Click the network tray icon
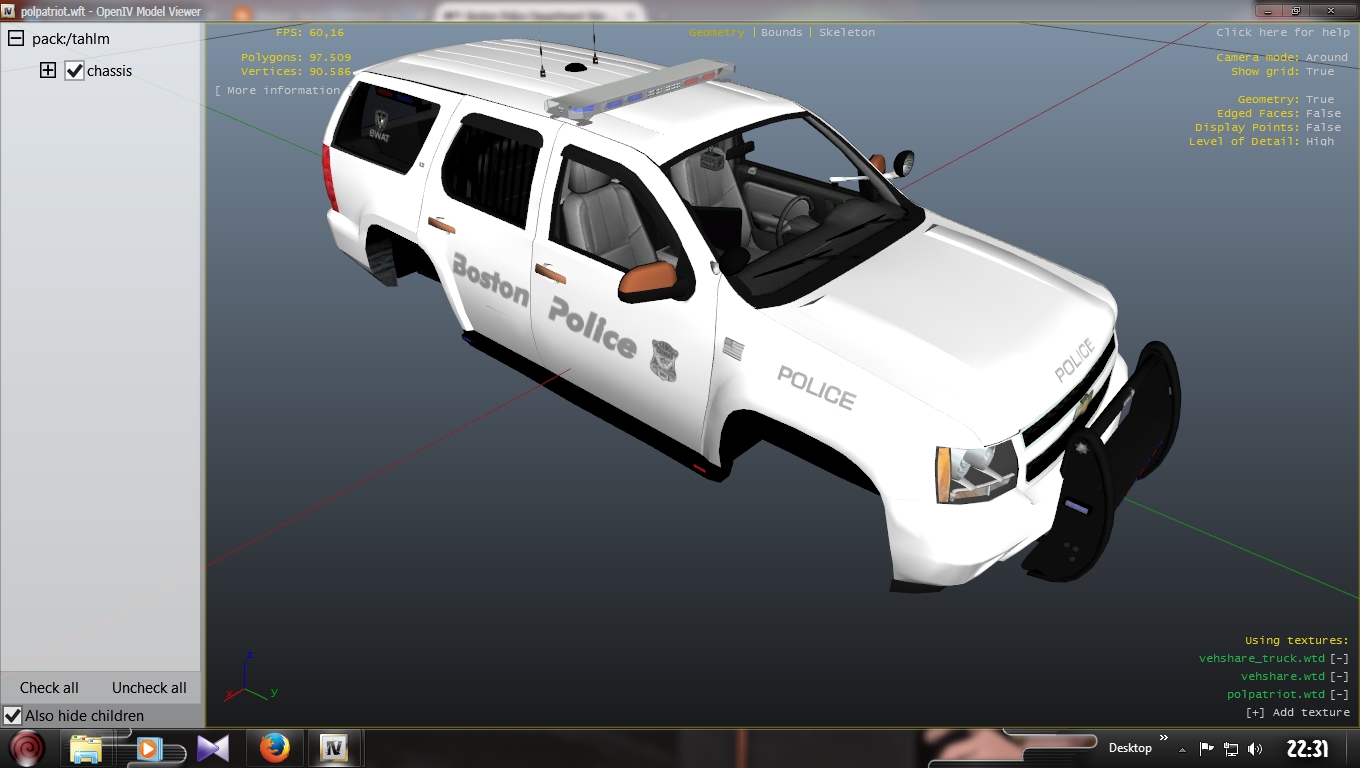The image size is (1360, 768). [x=1231, y=749]
